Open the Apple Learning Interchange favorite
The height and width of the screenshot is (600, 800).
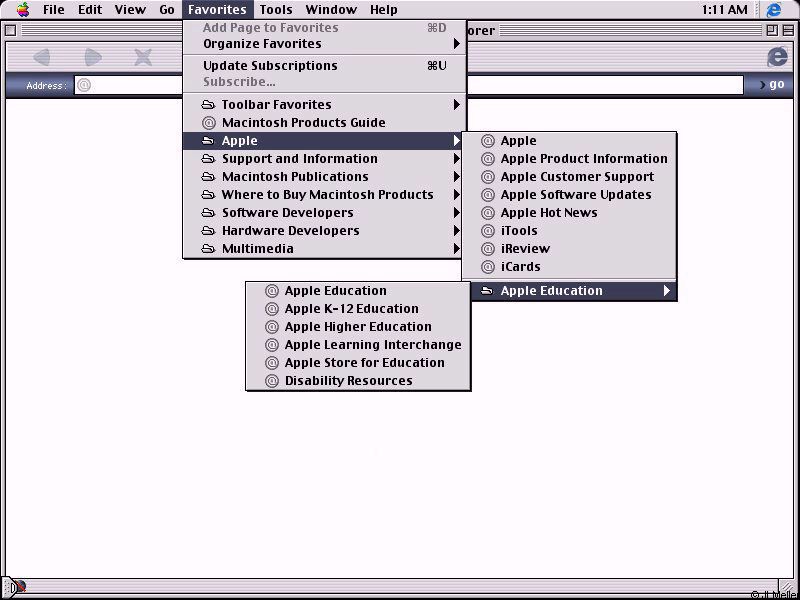click(x=358, y=345)
